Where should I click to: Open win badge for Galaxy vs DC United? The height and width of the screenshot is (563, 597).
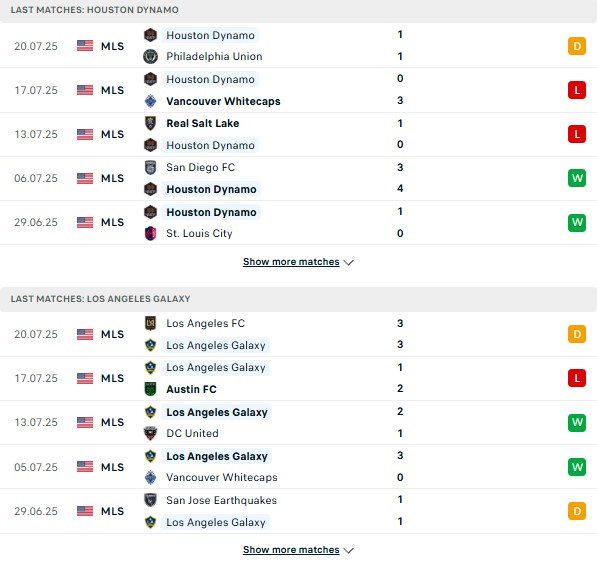pos(577,422)
